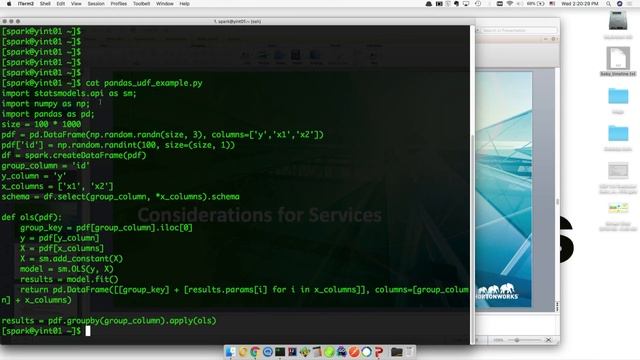640x360 pixels.
Task: Switch to iTerm terminal in Dock
Action: [280, 351]
